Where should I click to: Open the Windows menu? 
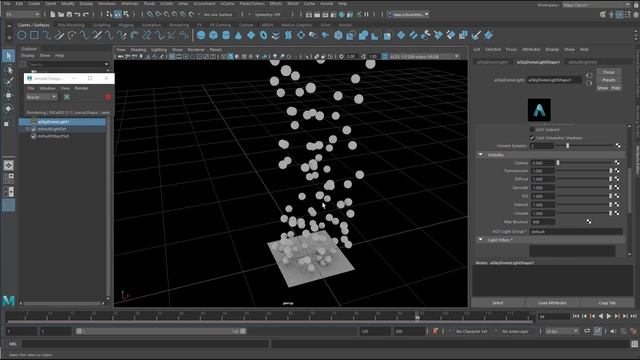coord(107,4)
